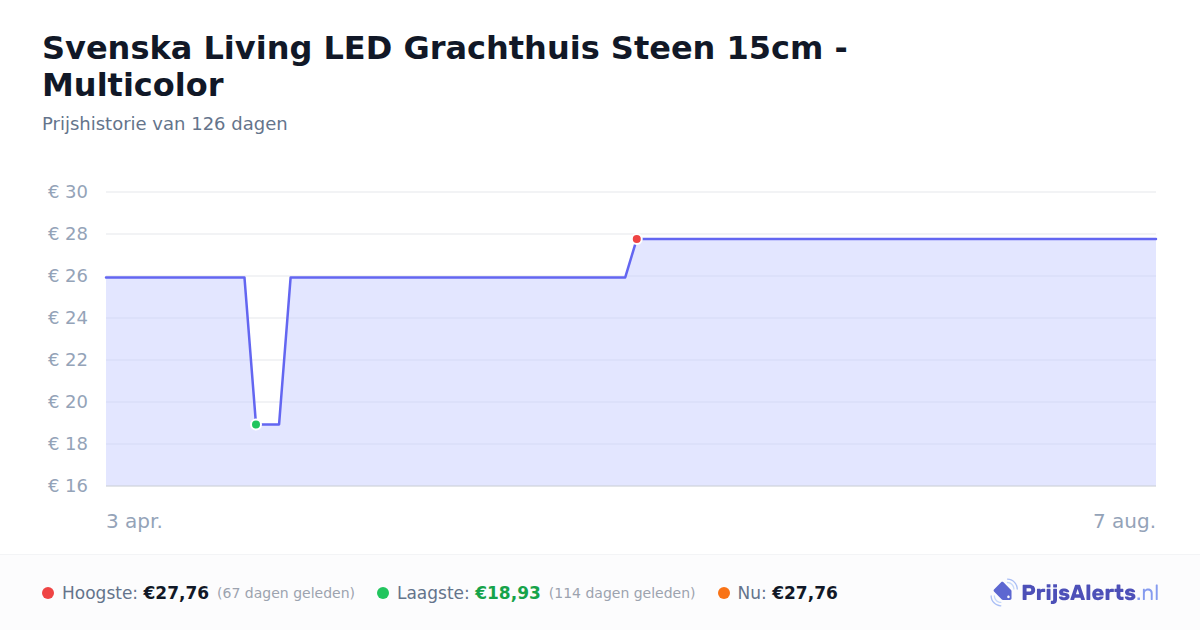Click the lowest price value €18,93

tap(508, 593)
